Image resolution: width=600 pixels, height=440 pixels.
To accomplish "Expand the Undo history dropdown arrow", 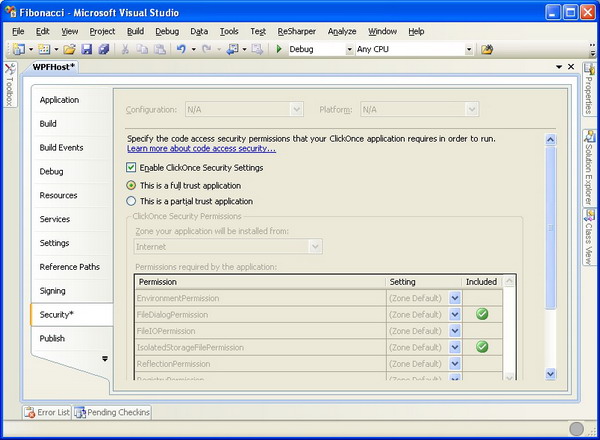I will [193, 49].
